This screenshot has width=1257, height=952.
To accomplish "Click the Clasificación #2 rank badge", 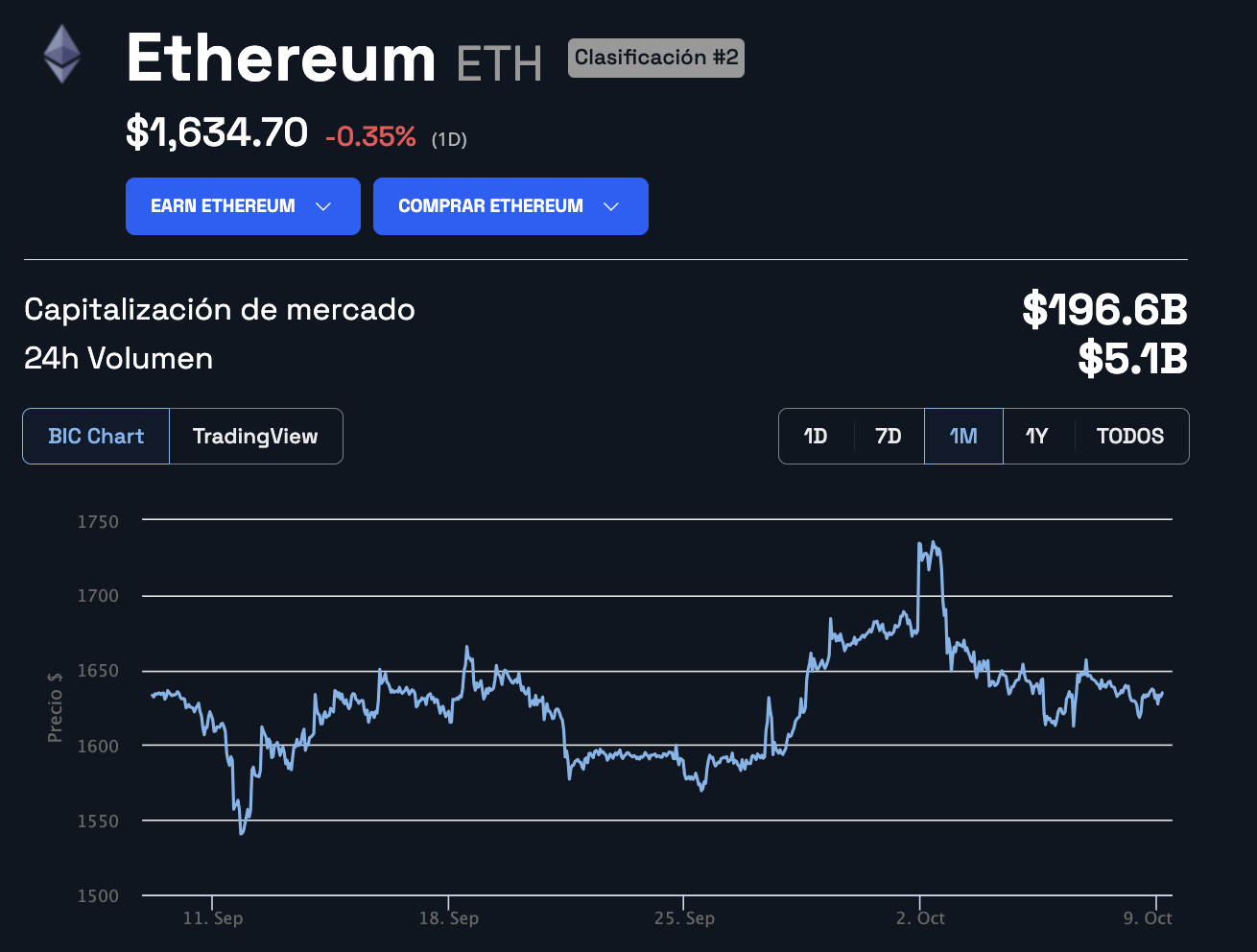I will (x=655, y=58).
